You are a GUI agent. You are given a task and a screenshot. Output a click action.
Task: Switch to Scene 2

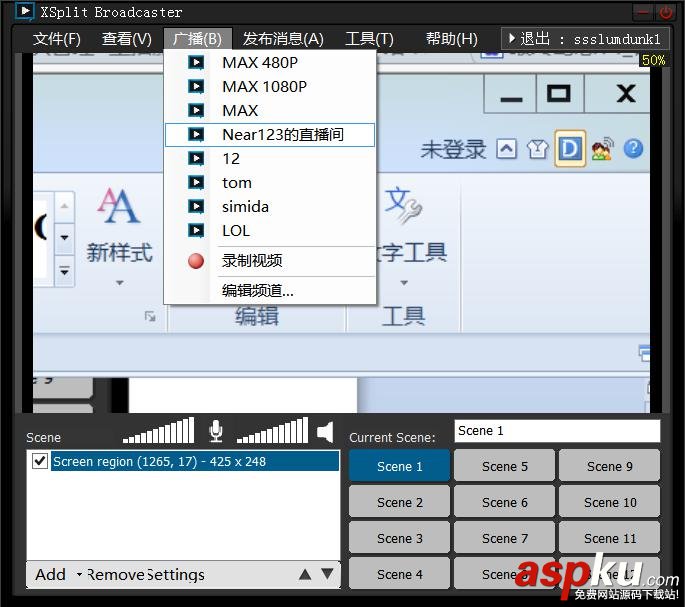399,503
